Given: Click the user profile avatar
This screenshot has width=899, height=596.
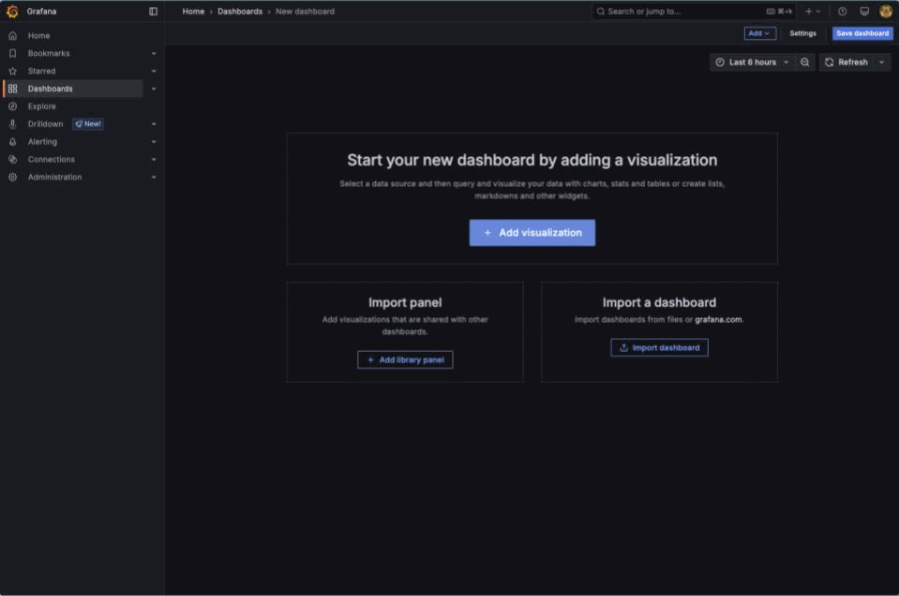Looking at the screenshot, I should coord(885,11).
